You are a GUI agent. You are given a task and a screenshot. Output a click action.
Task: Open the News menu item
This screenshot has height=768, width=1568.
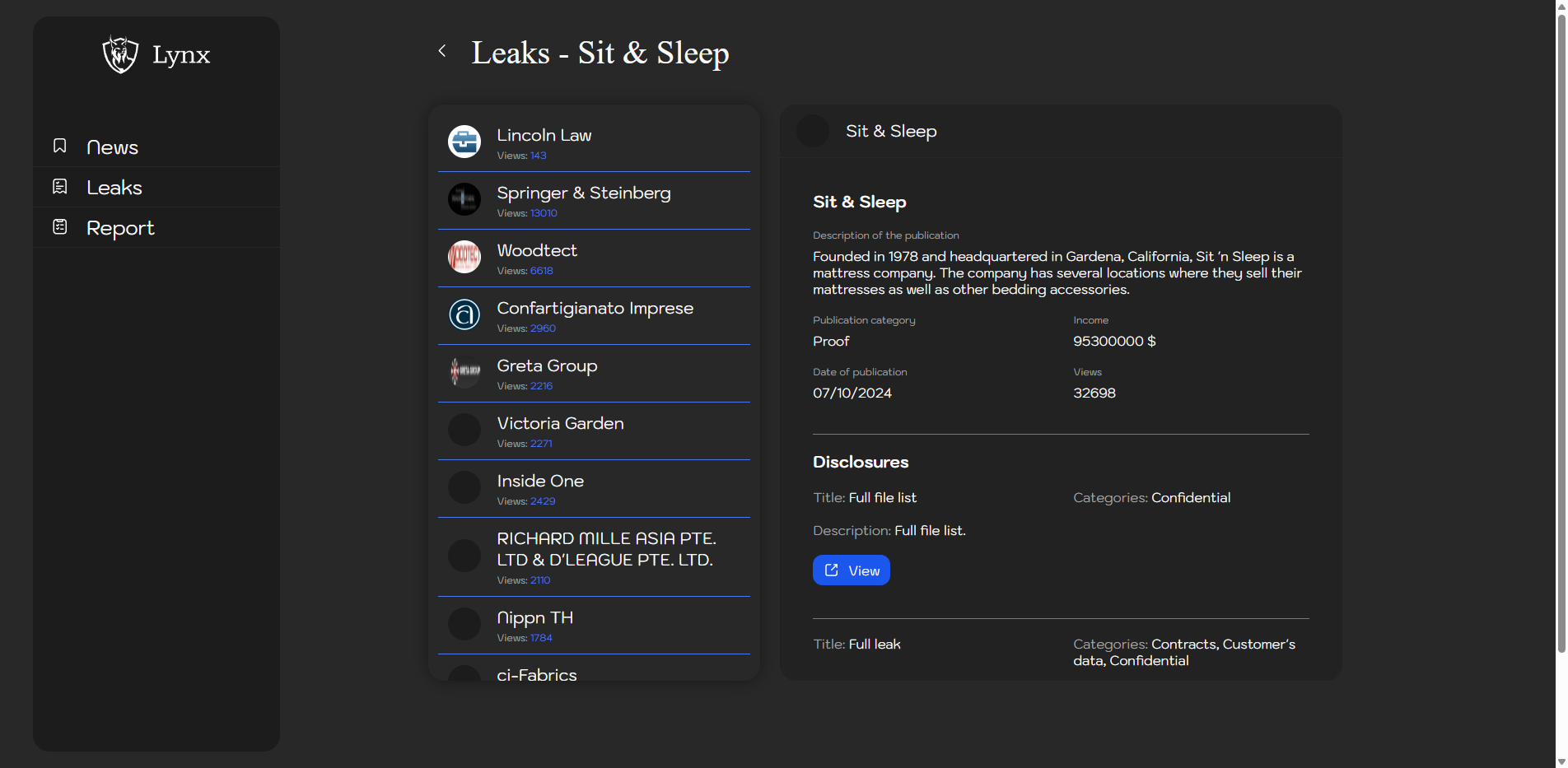[112, 147]
